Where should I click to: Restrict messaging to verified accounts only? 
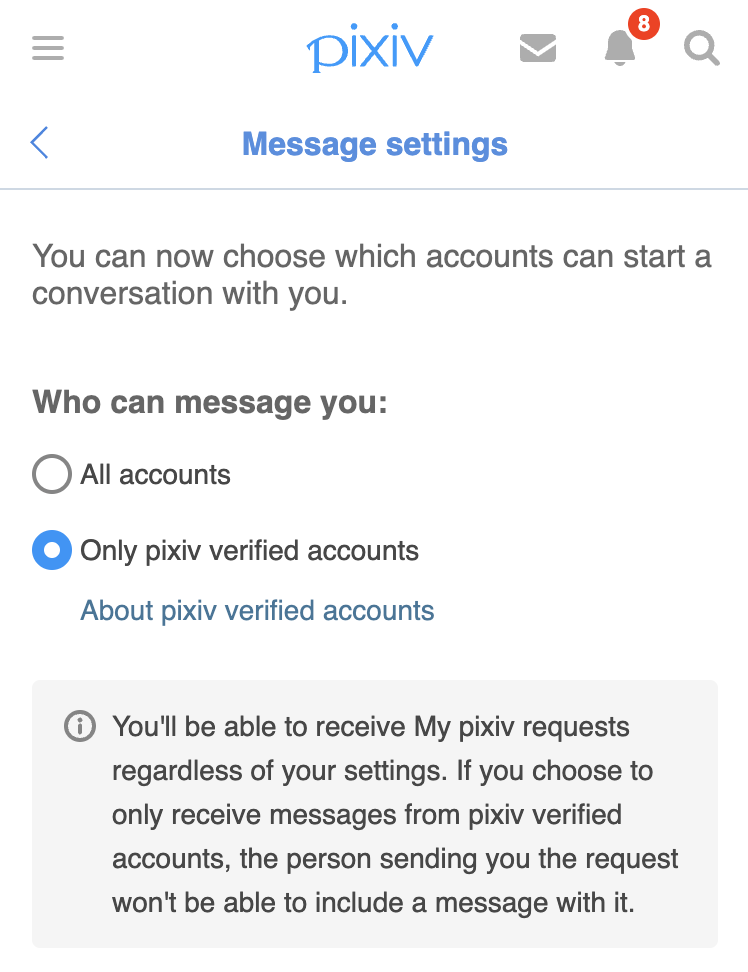pos(51,550)
